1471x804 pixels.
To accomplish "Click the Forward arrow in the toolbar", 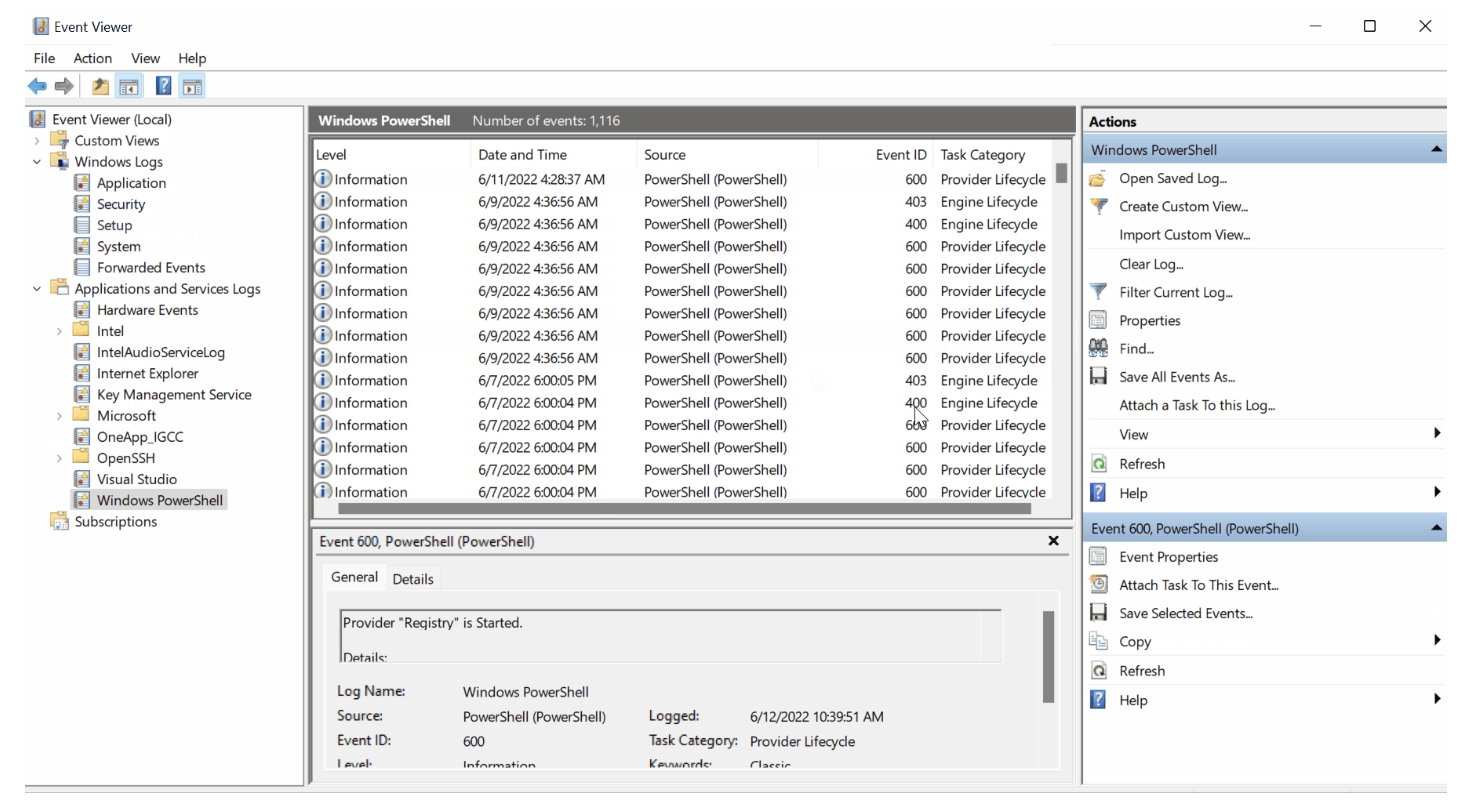I will pos(64,87).
